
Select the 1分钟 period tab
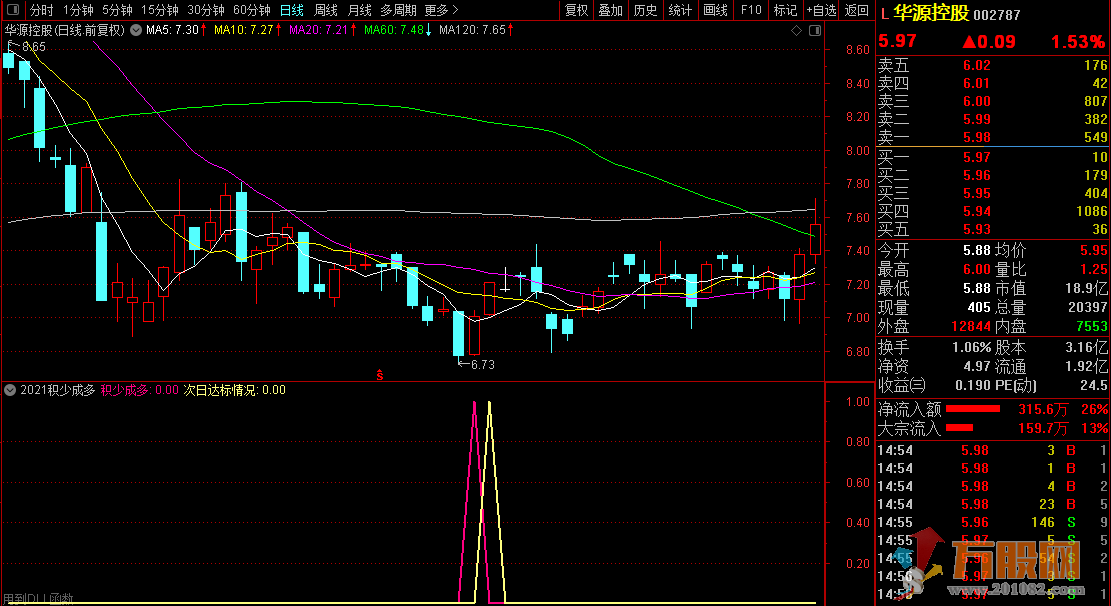click(x=78, y=10)
